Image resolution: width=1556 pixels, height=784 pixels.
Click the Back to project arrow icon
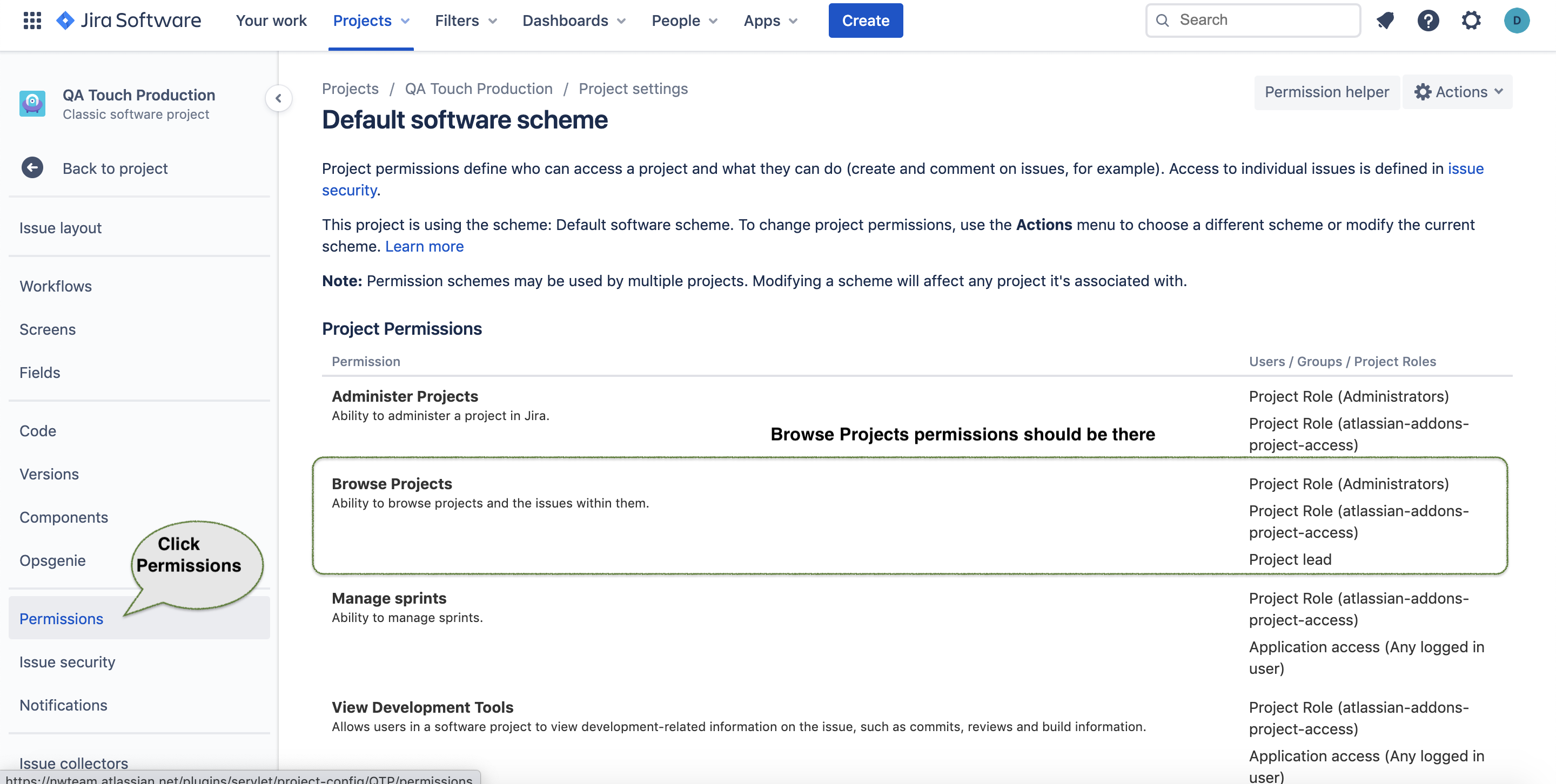pyautogui.click(x=32, y=168)
